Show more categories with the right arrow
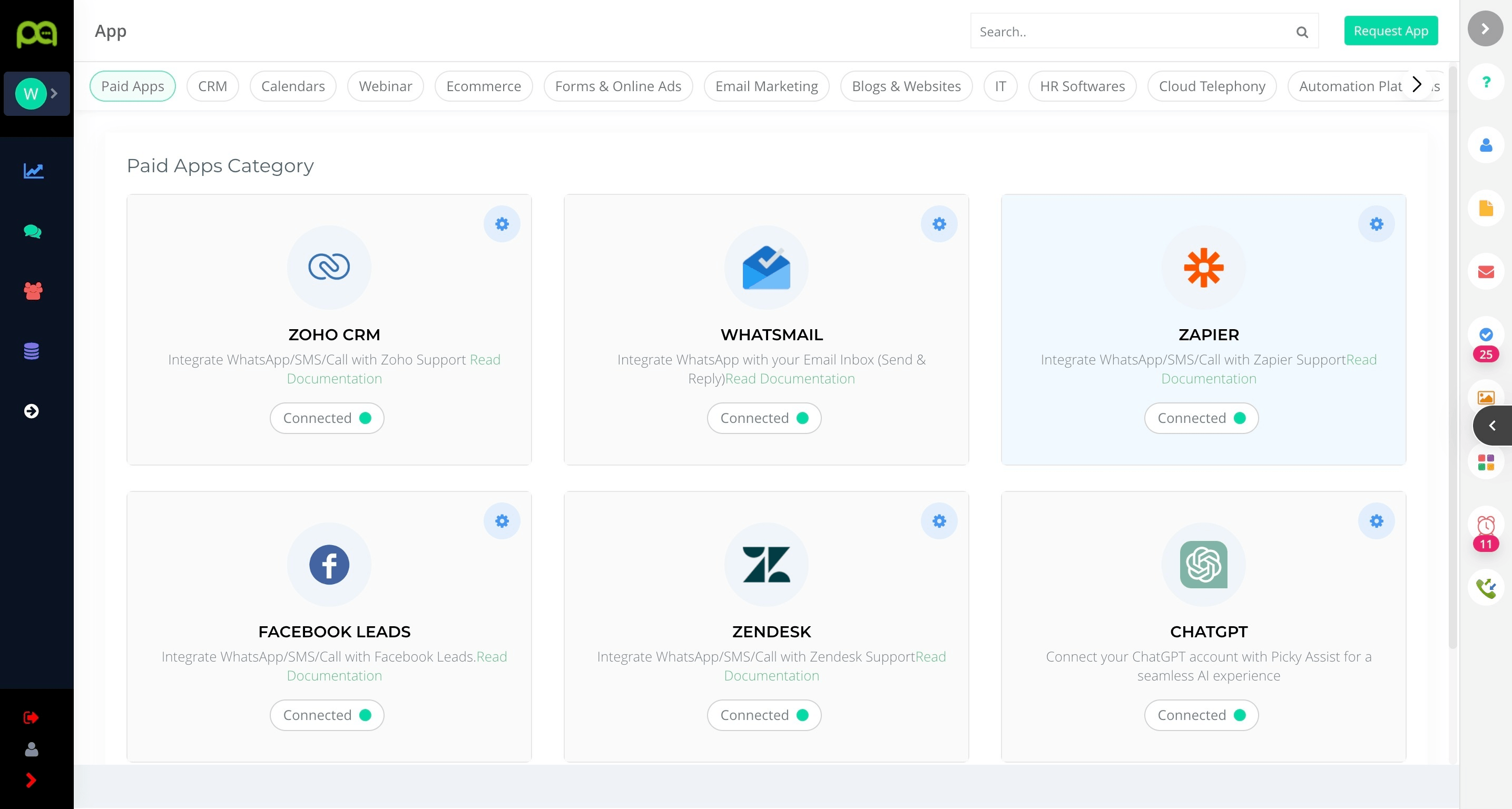This screenshot has height=809, width=1512. pos(1417,85)
